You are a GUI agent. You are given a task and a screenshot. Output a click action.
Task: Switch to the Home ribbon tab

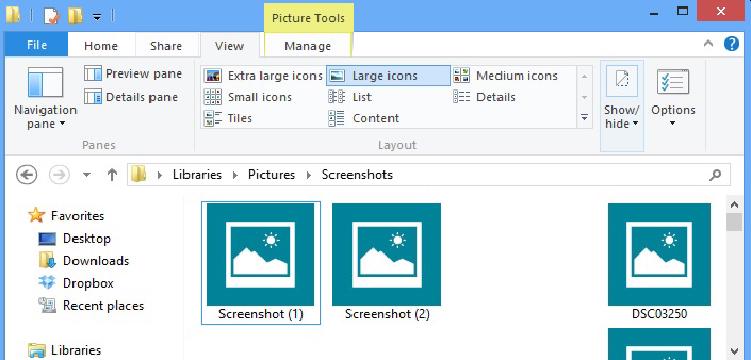pos(101,46)
